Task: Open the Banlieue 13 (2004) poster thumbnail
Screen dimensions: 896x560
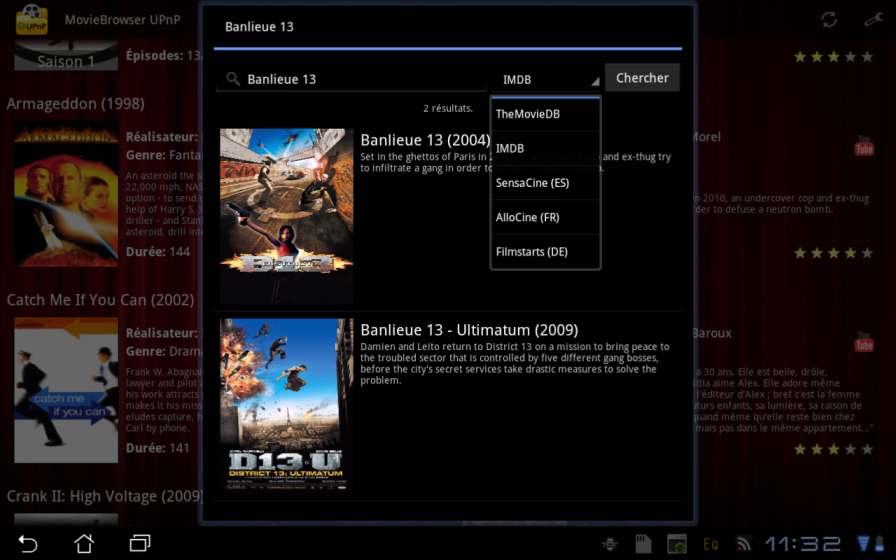Action: 286,215
